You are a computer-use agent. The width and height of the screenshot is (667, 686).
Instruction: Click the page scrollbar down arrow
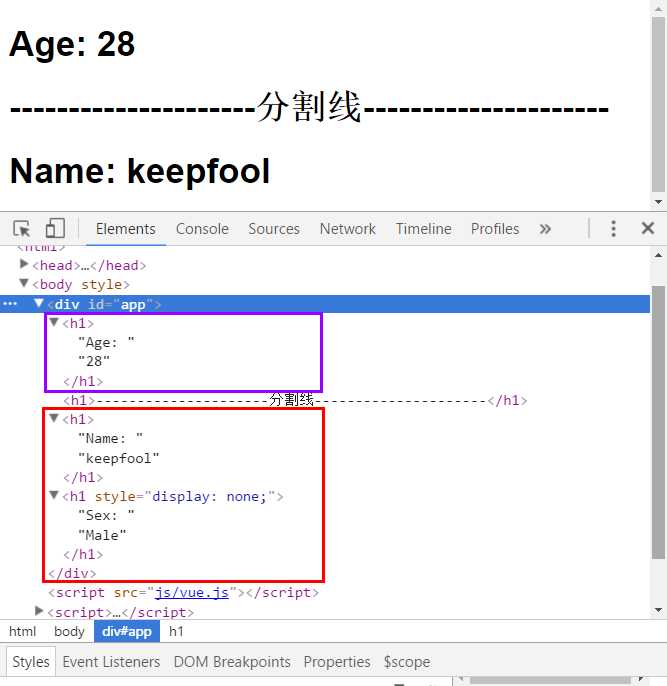click(x=658, y=202)
